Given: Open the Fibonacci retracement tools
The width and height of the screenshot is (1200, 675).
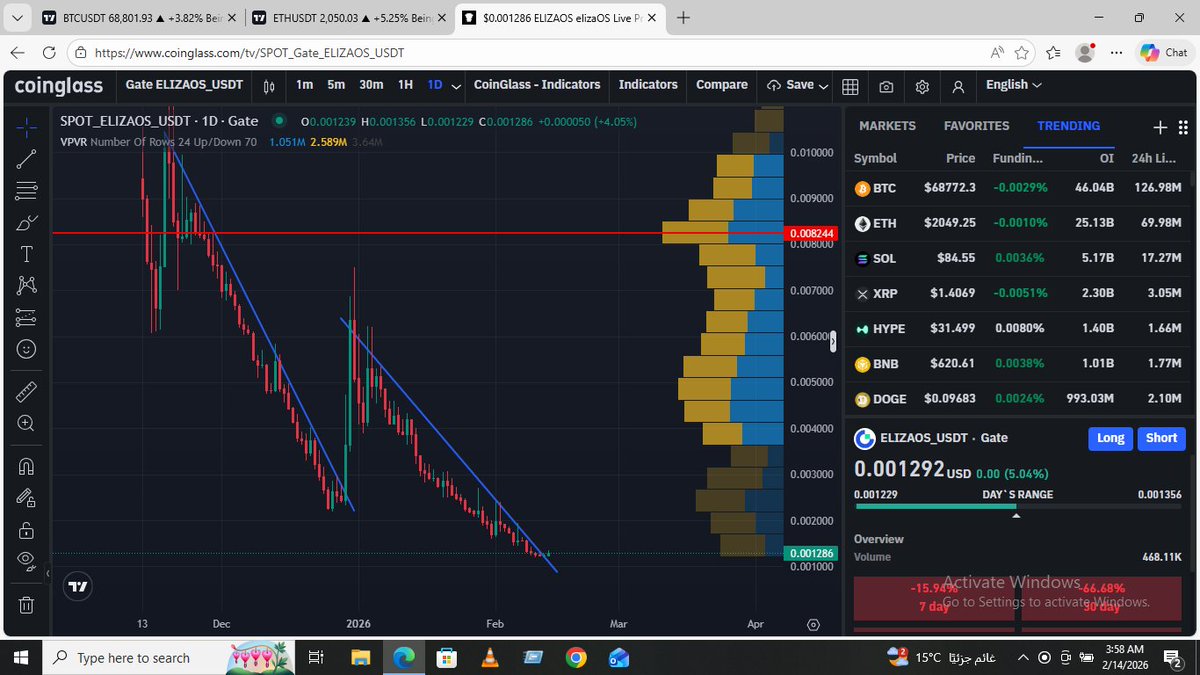Looking at the screenshot, I should pyautogui.click(x=27, y=189).
